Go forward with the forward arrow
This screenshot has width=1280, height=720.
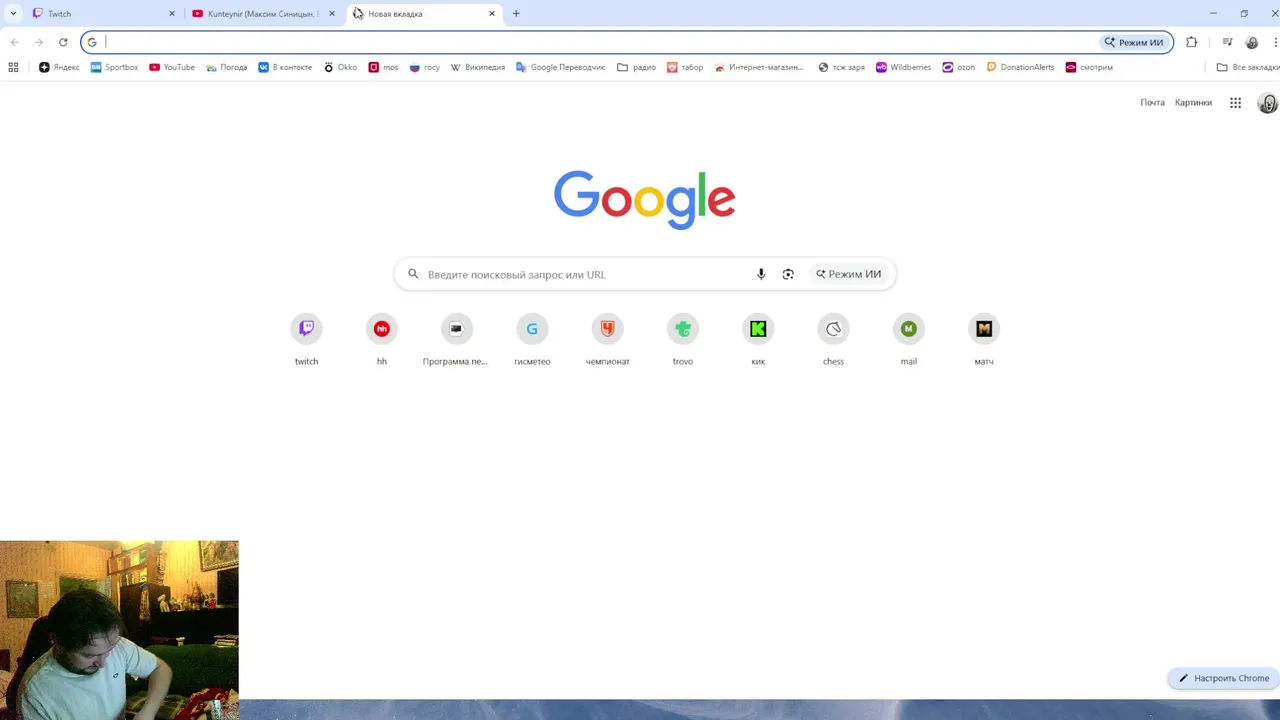pyautogui.click(x=39, y=42)
